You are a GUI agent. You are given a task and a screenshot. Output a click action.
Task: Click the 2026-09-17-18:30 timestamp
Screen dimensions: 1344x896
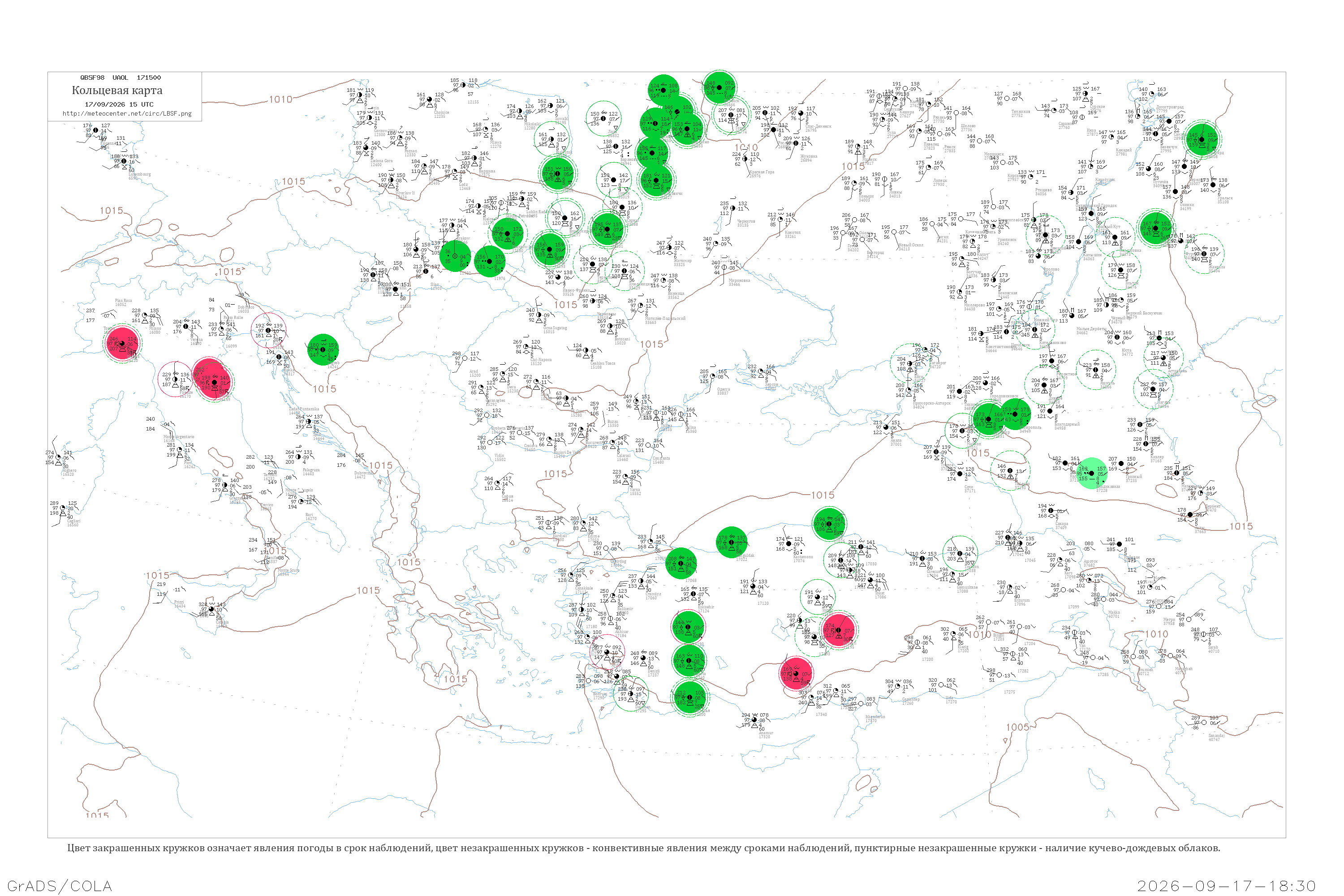click(x=1226, y=886)
